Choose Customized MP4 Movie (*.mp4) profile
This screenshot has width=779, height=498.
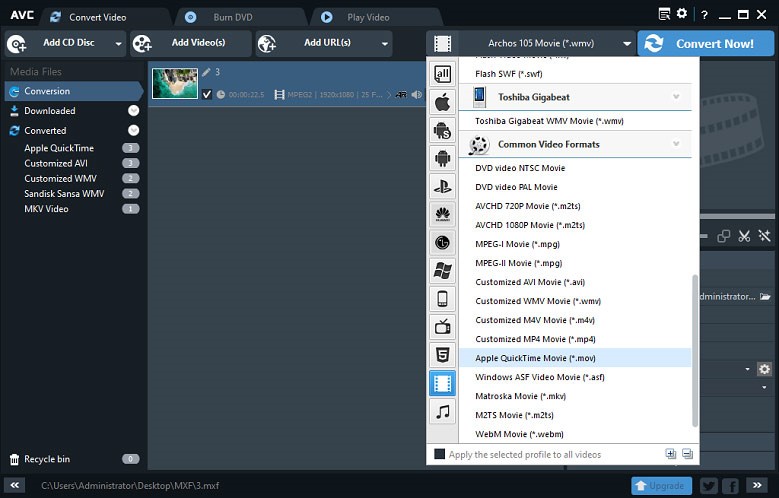(x=575, y=339)
